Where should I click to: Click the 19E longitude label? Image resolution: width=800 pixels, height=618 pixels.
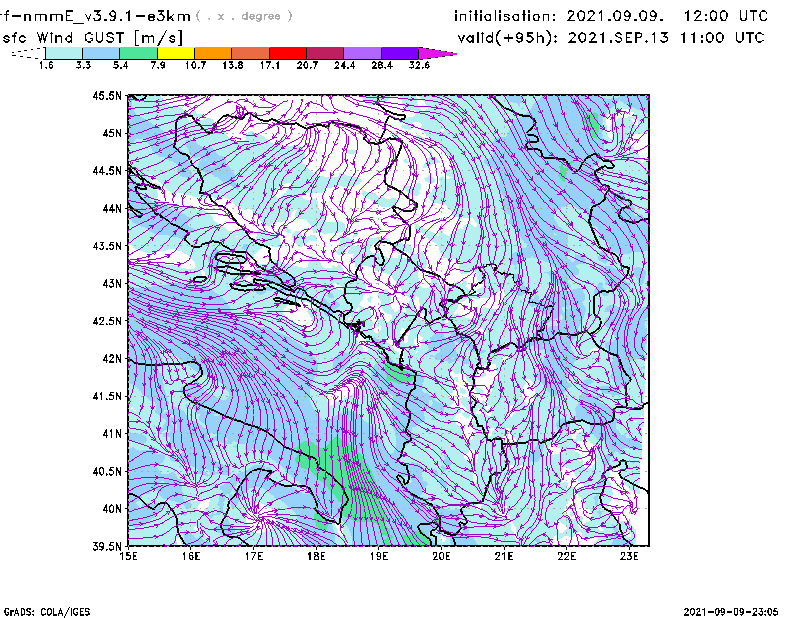coord(379,556)
